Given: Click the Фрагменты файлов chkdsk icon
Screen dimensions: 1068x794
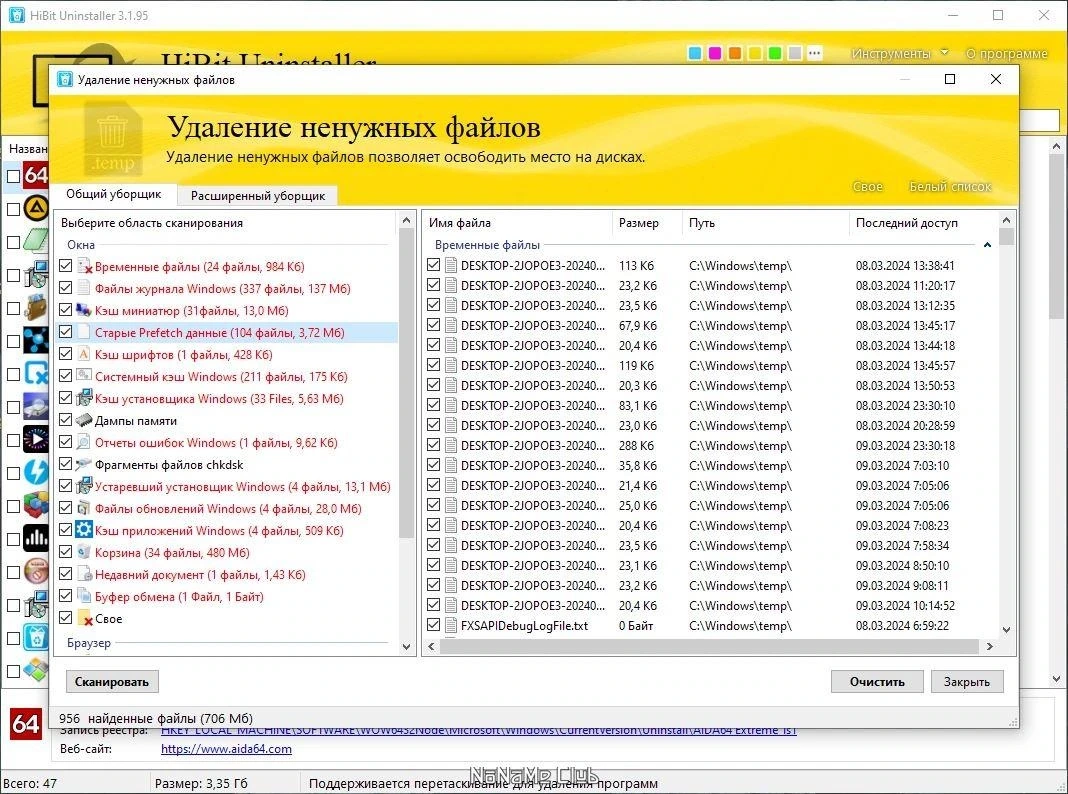Looking at the screenshot, I should [x=84, y=464].
